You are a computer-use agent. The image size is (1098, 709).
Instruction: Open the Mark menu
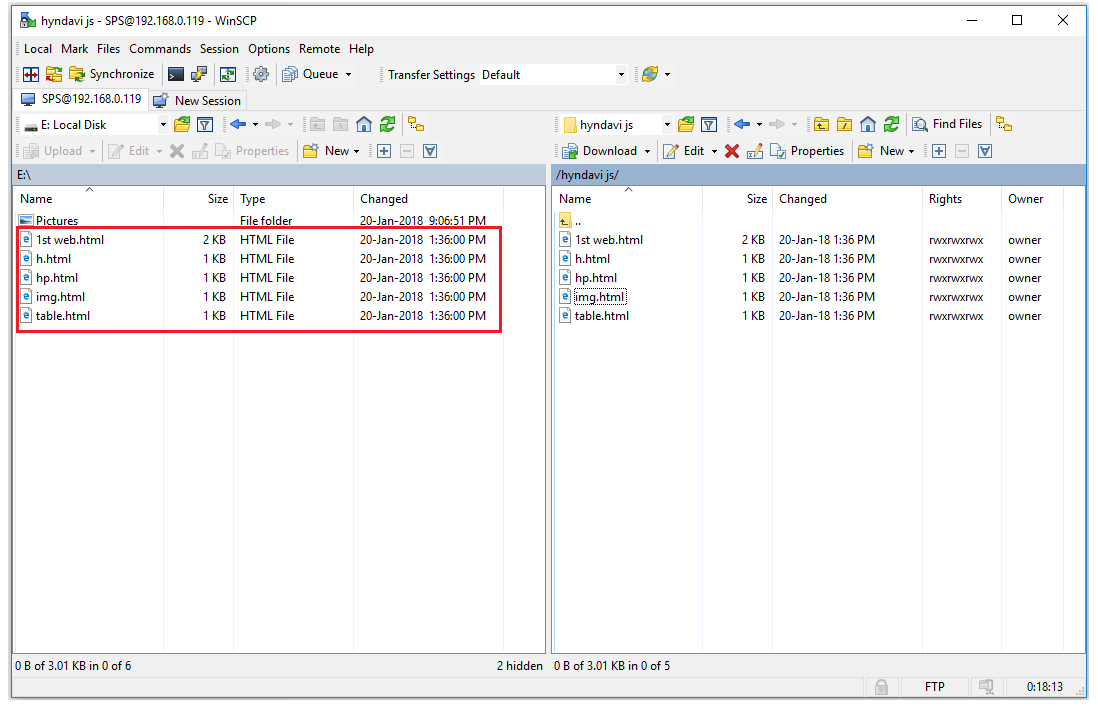point(74,49)
